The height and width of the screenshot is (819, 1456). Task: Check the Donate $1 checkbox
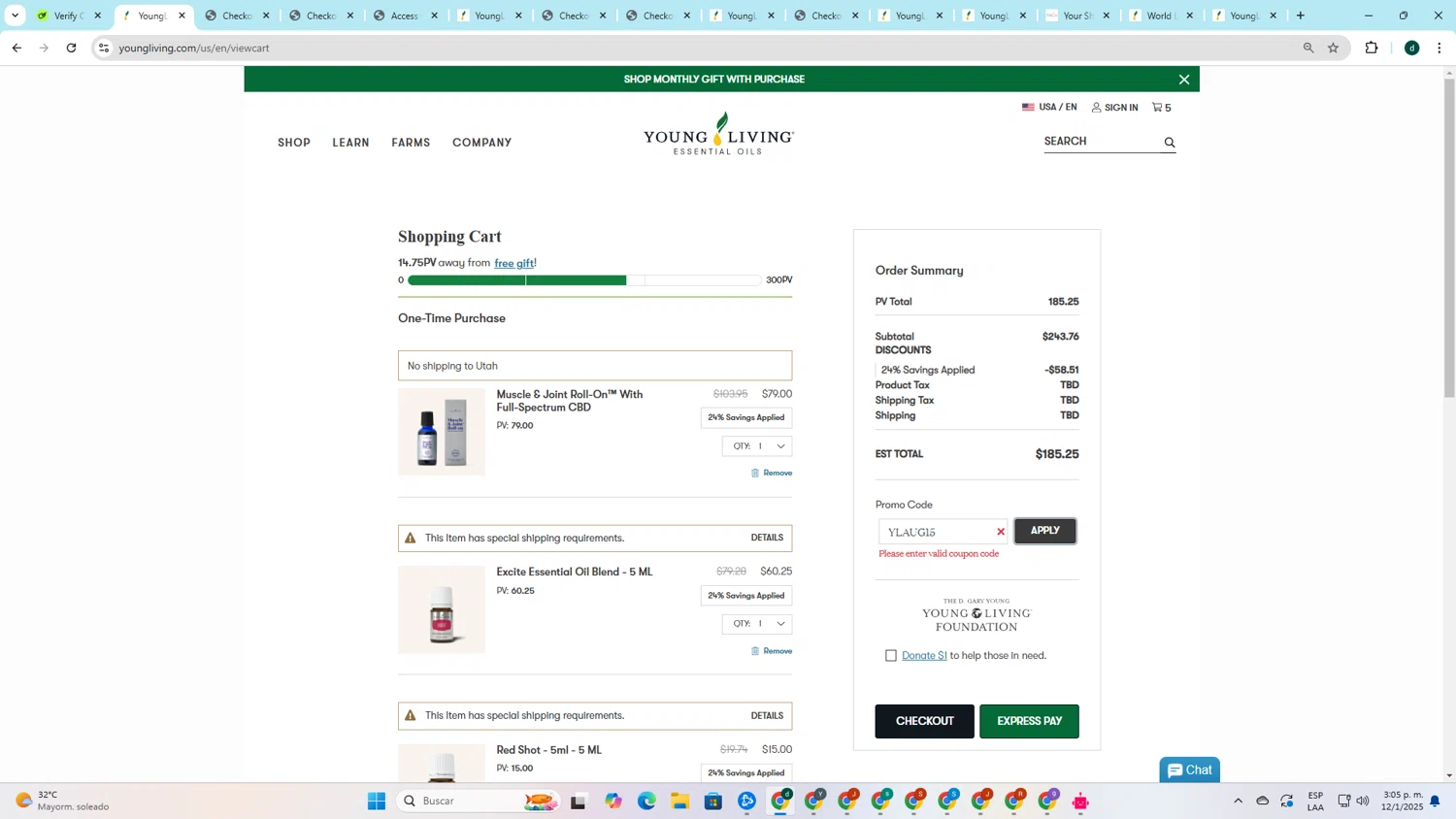tap(890, 656)
